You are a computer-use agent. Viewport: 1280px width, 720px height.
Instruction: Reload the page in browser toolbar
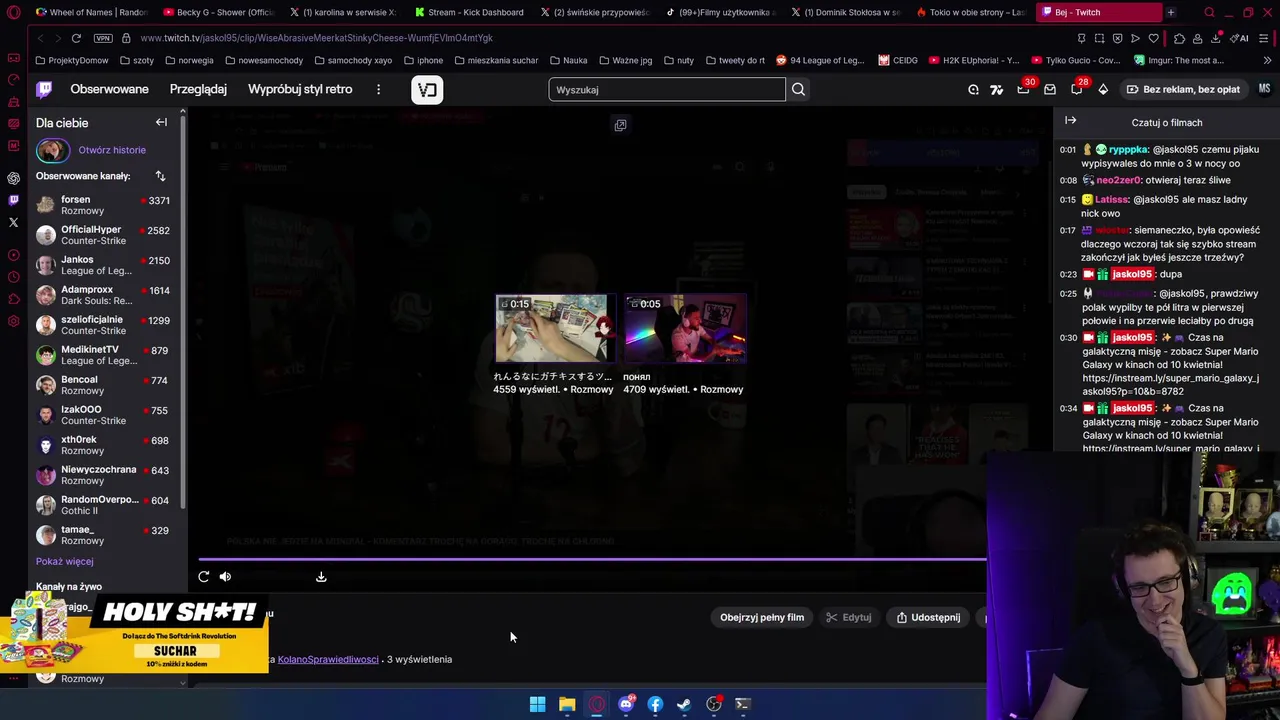[76, 38]
